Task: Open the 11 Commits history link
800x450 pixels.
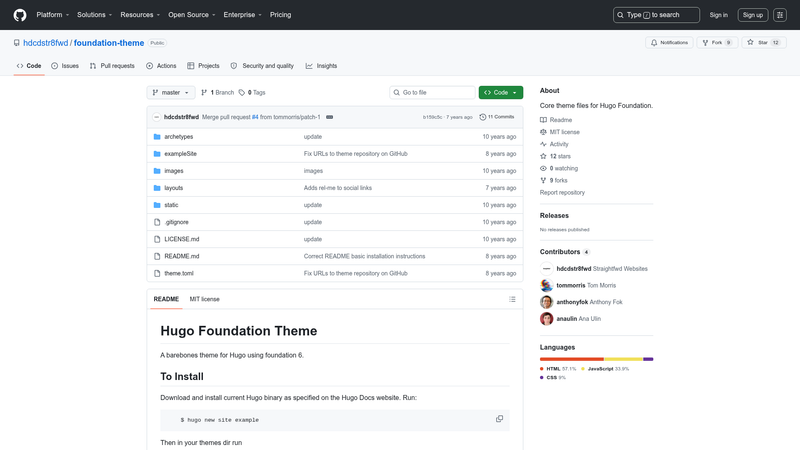Action: coord(496,117)
